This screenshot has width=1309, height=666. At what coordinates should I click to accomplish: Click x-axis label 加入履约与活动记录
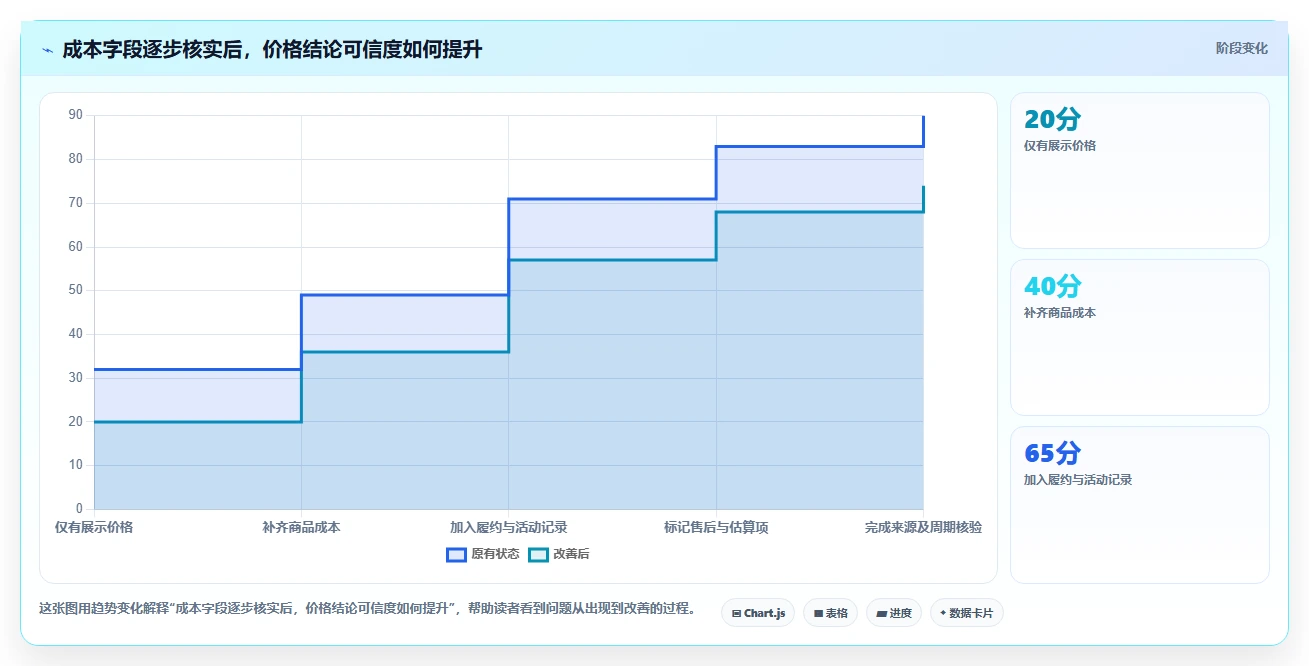[508, 527]
